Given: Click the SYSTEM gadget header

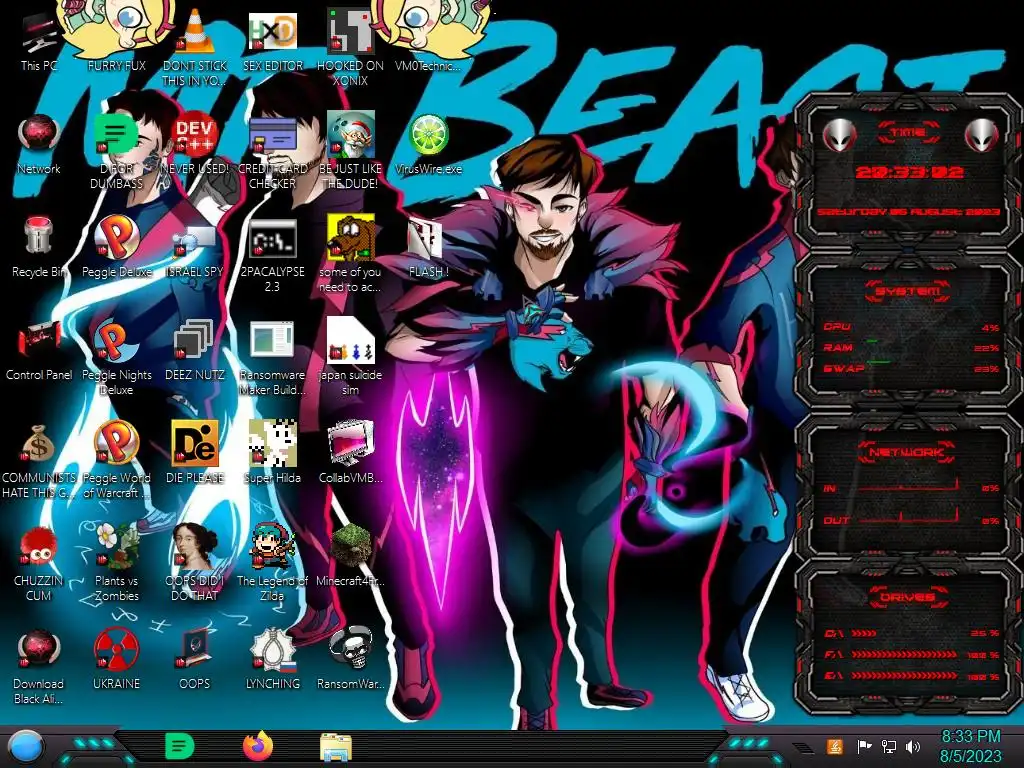Looking at the screenshot, I should pos(908,291).
